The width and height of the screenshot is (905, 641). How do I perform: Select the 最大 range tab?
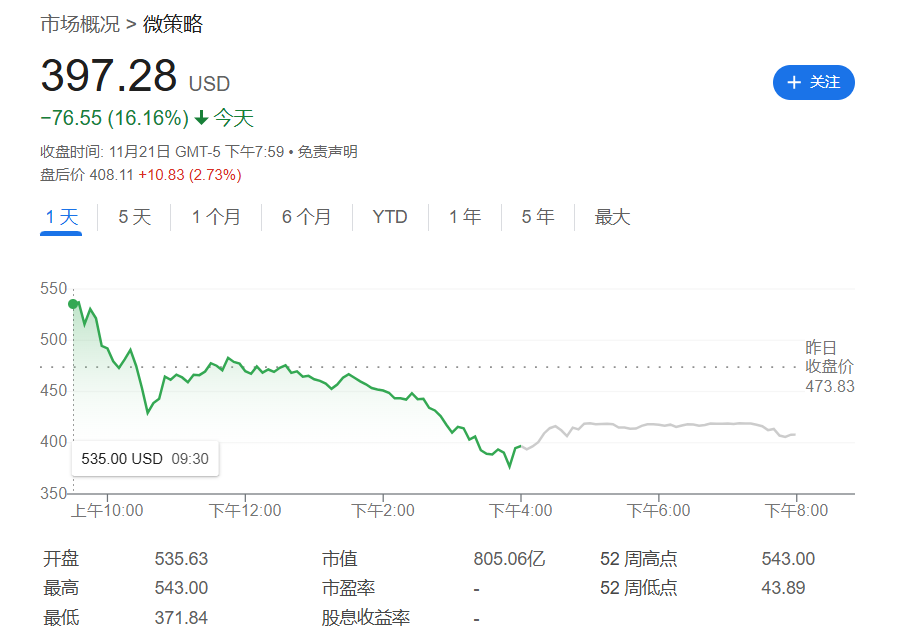click(x=612, y=217)
